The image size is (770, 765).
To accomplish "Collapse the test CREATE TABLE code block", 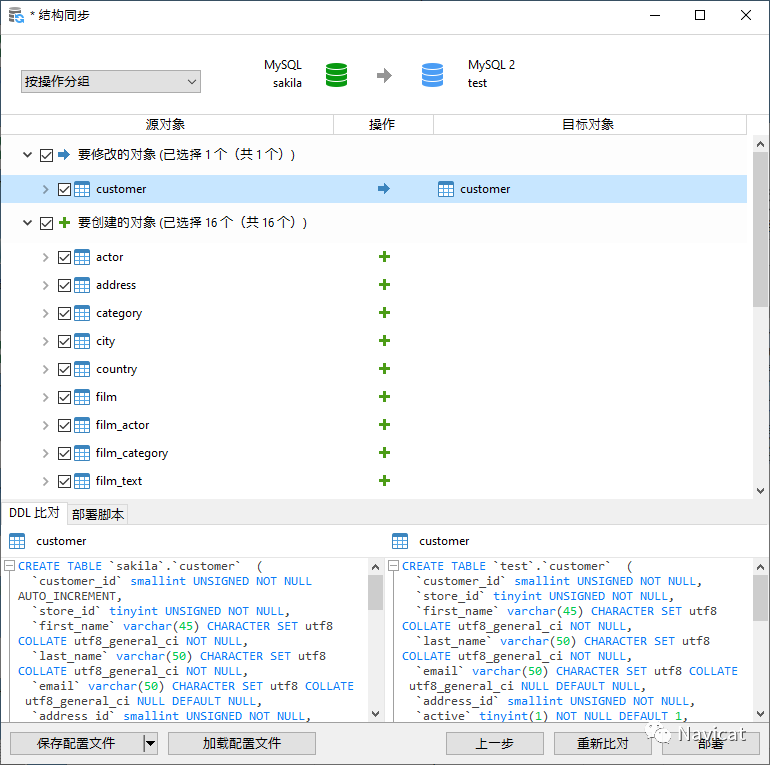I will (x=393, y=566).
